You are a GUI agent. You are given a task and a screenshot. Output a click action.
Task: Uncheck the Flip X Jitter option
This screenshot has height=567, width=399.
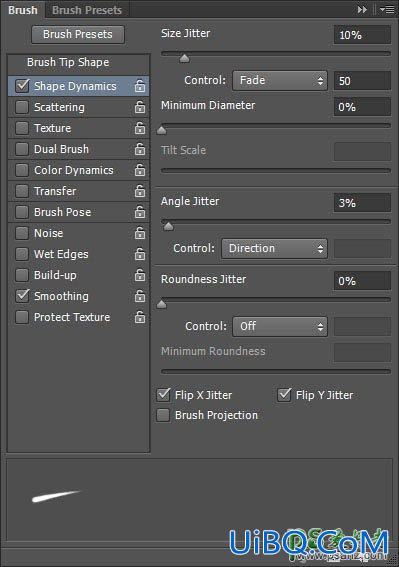coord(164,395)
